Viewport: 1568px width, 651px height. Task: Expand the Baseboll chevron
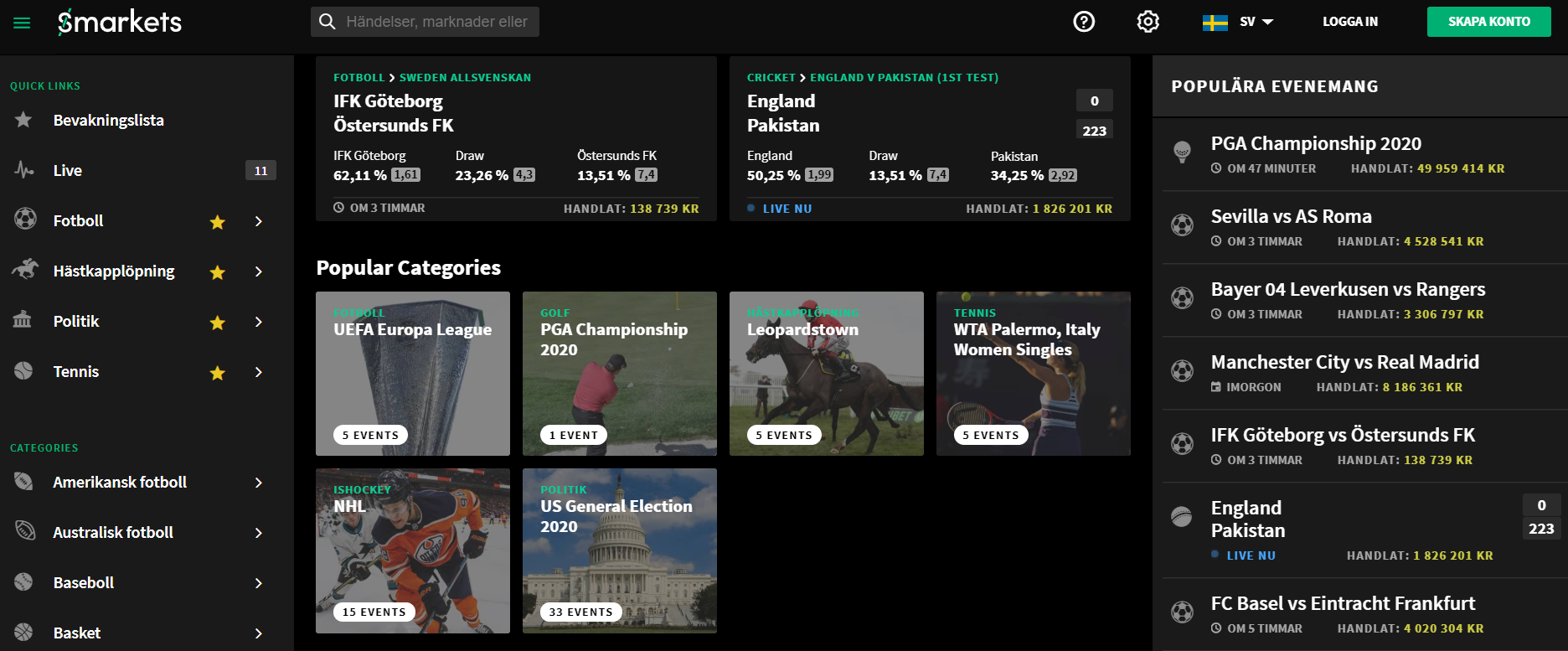point(259,583)
